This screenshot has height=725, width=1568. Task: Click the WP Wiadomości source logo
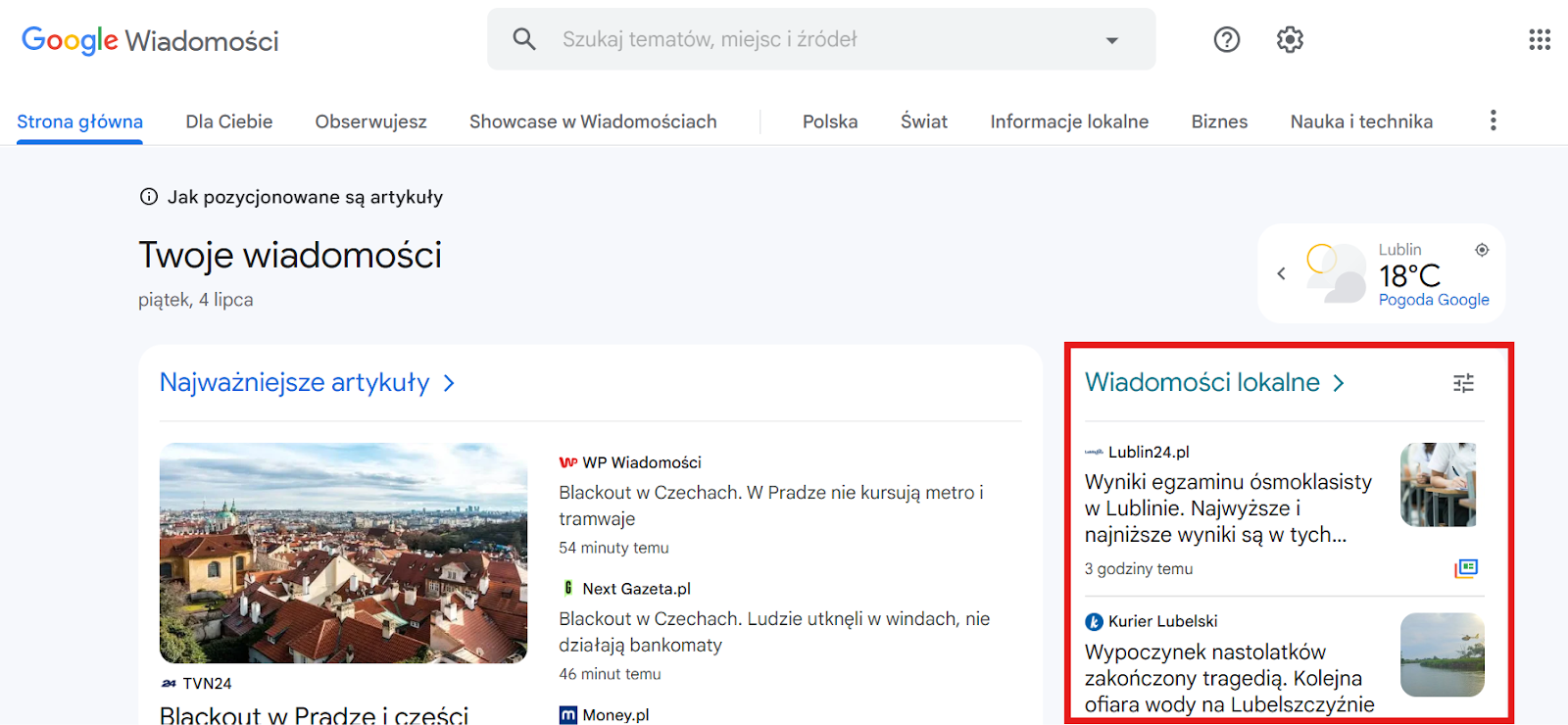(568, 462)
